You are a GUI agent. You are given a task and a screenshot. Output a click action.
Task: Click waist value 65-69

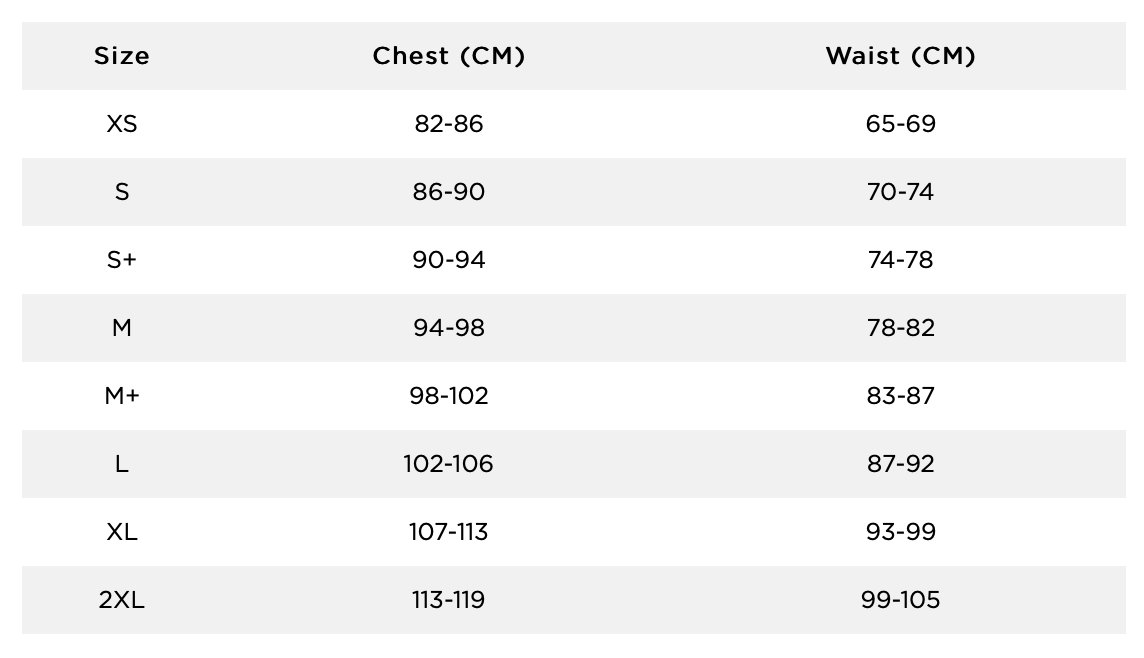pos(900,124)
